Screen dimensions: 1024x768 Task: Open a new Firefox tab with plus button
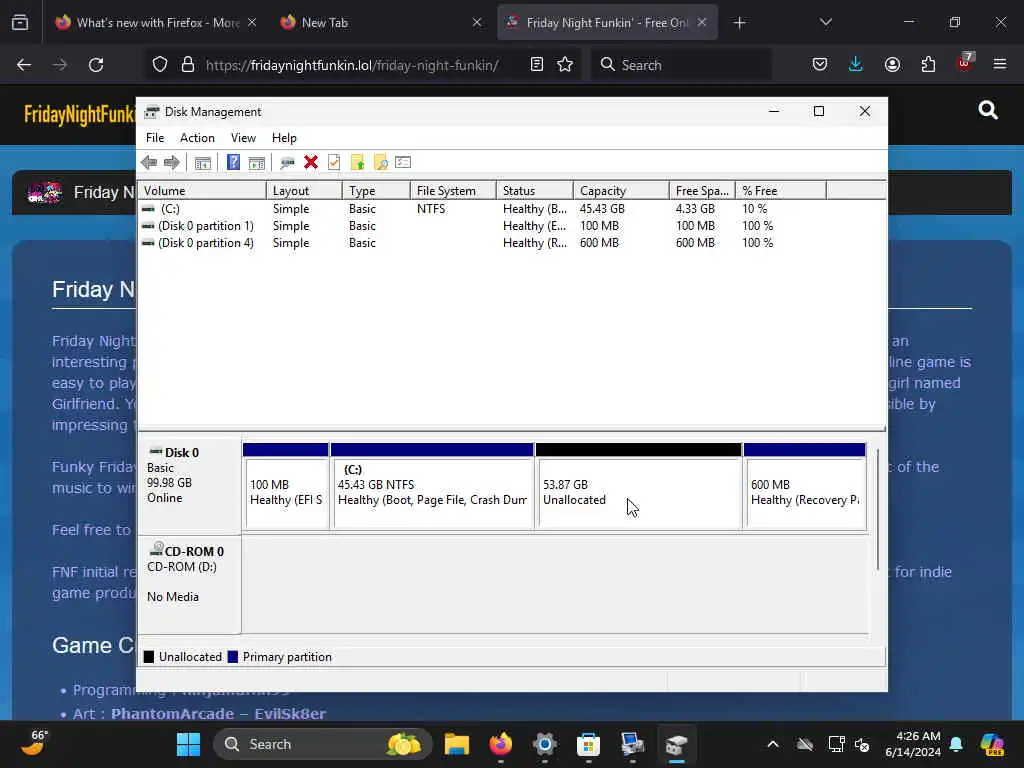click(x=739, y=23)
